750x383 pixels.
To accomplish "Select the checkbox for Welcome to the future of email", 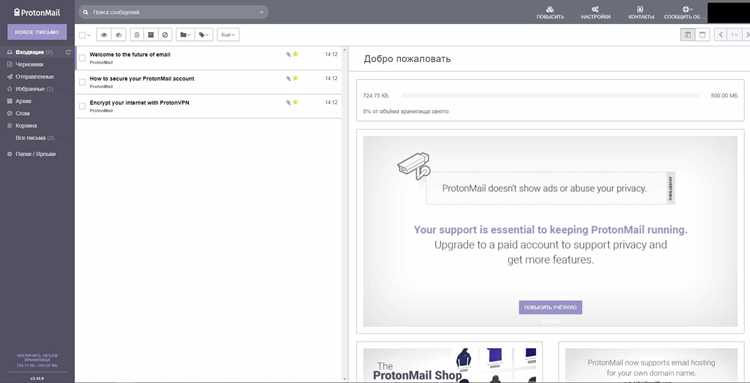I will click(82, 58).
